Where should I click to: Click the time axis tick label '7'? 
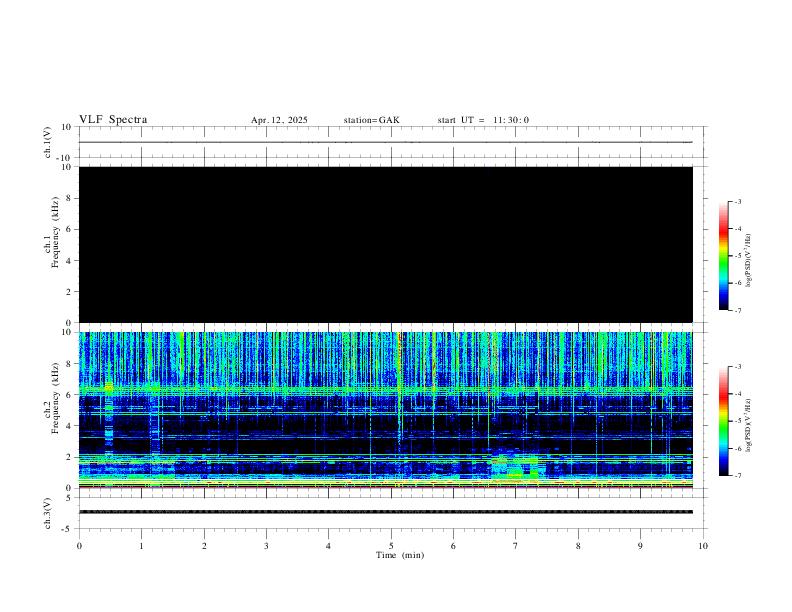[x=516, y=546]
